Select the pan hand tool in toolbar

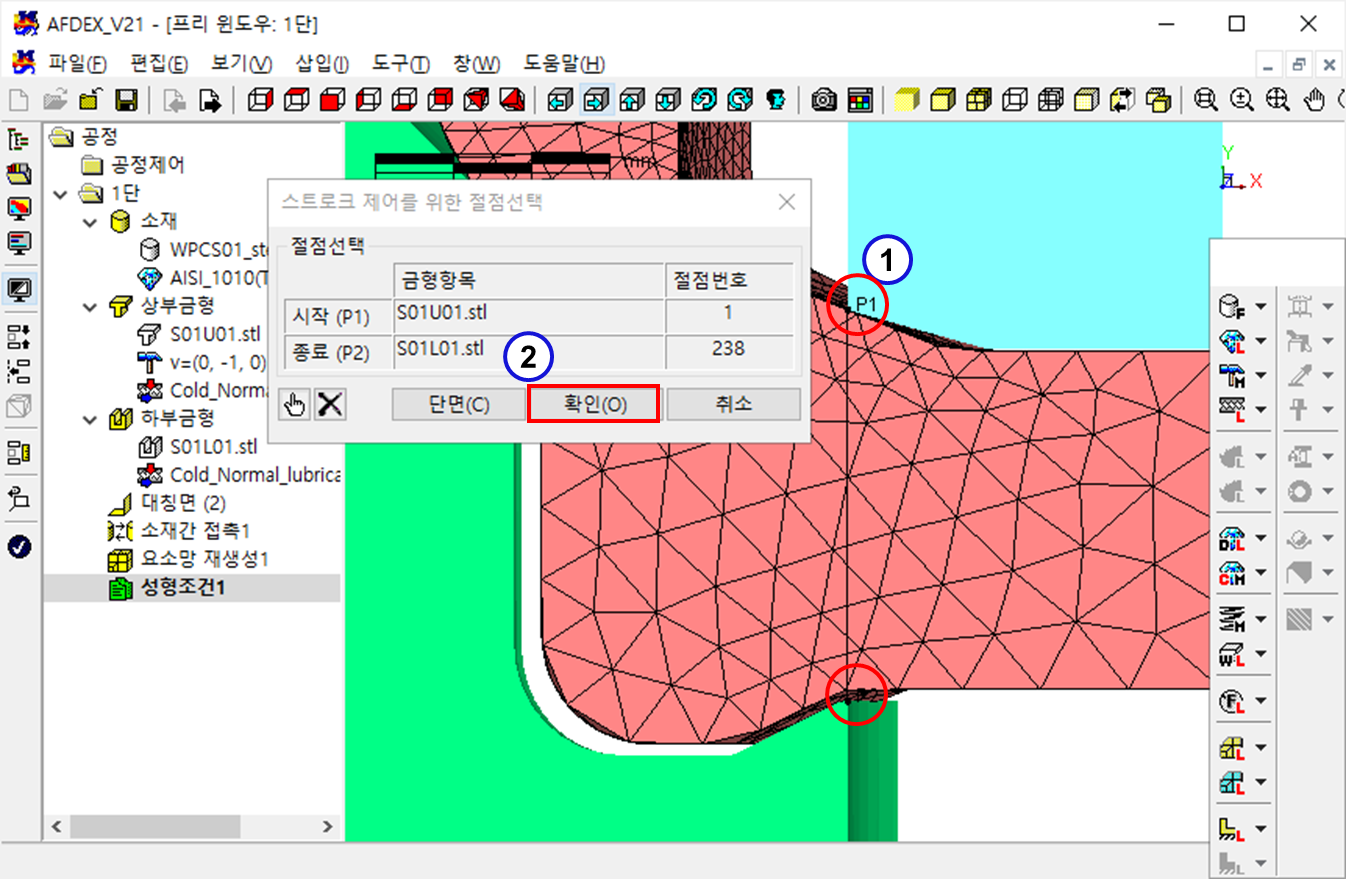[x=1314, y=100]
